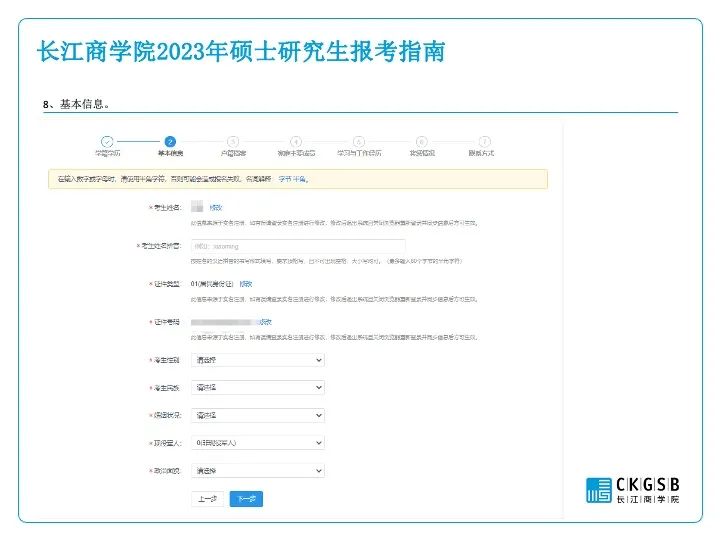
Task: Click the 01(居民身份证) certificate type value
Action: pos(212,284)
